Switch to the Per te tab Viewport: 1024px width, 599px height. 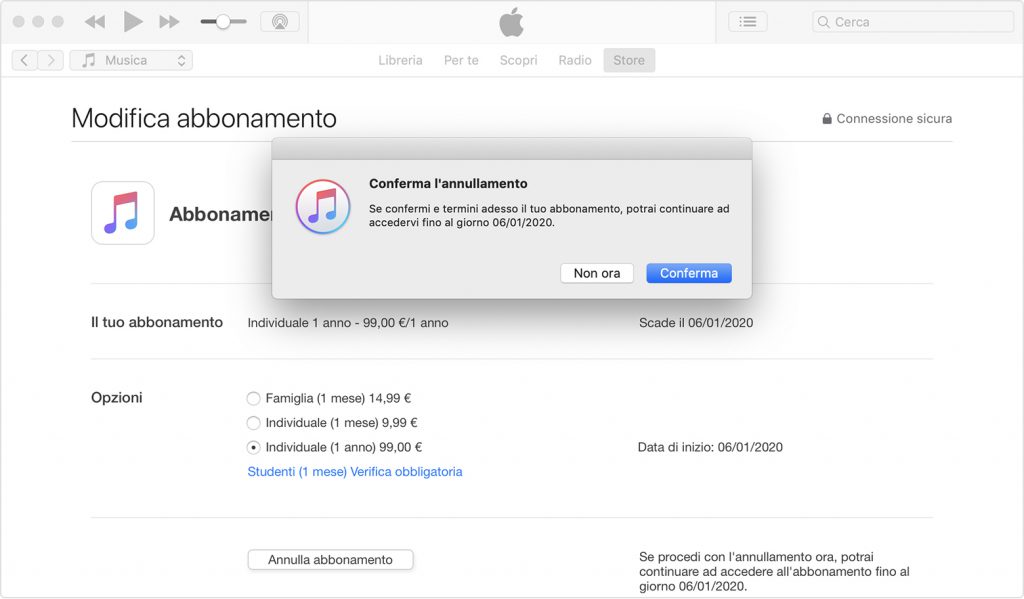461,60
